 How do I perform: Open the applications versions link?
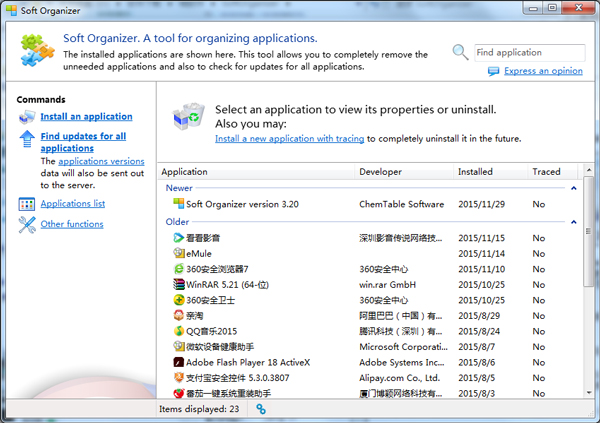coord(101,161)
